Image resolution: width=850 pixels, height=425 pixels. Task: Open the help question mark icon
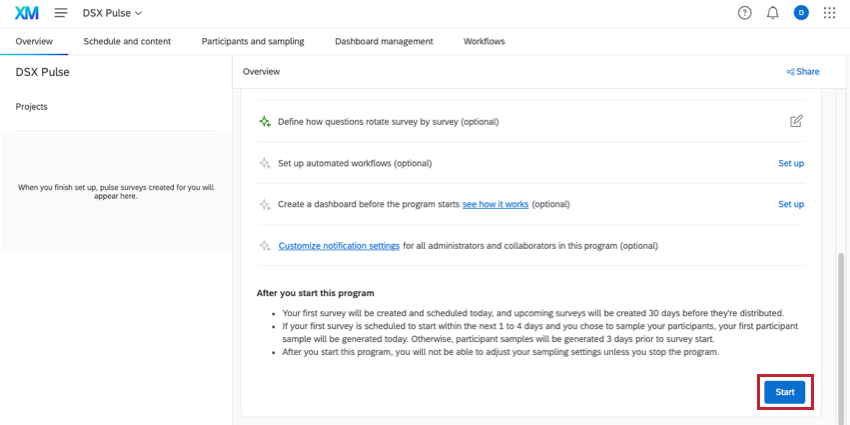pyautogui.click(x=744, y=13)
